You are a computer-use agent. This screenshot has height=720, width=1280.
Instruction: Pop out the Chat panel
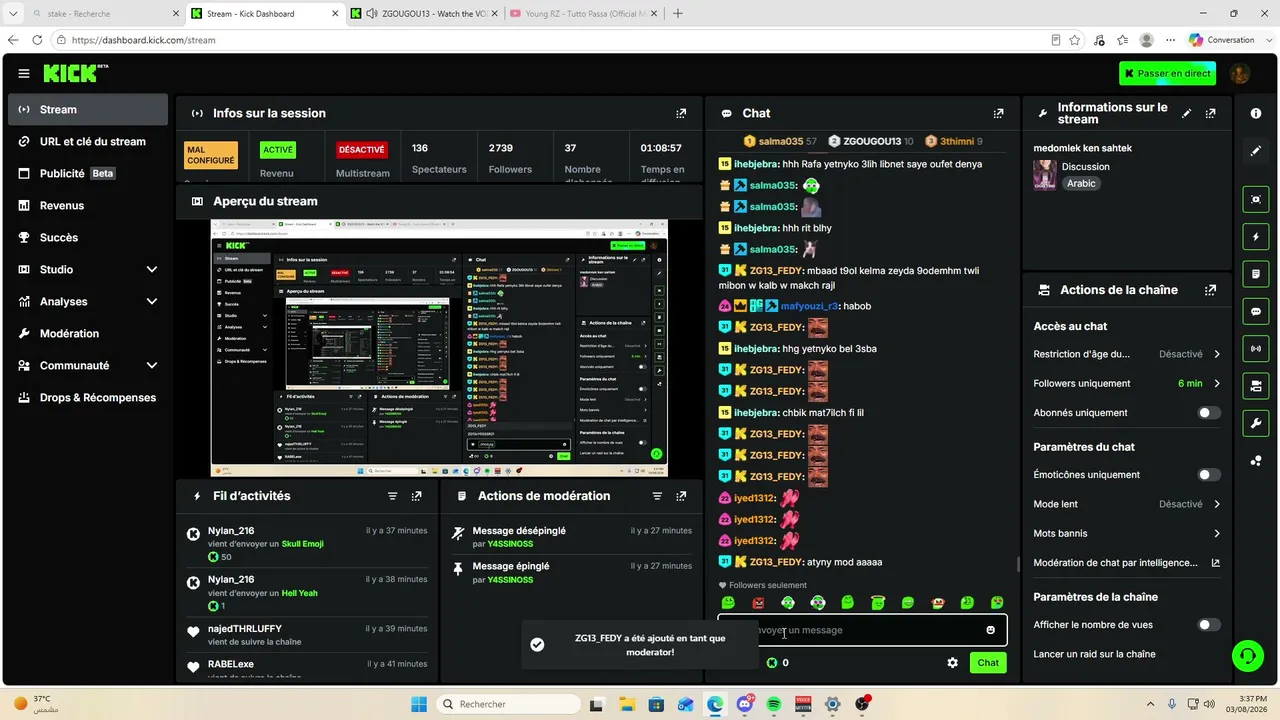(x=998, y=113)
